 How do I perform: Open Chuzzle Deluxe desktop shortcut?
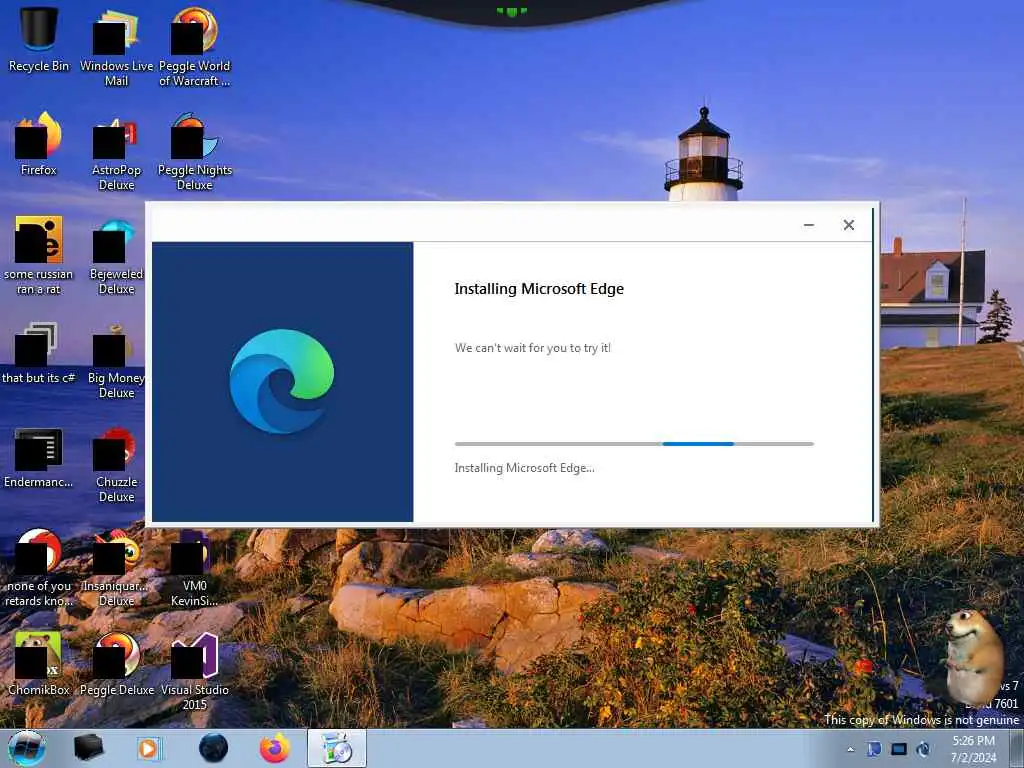[x=116, y=464]
